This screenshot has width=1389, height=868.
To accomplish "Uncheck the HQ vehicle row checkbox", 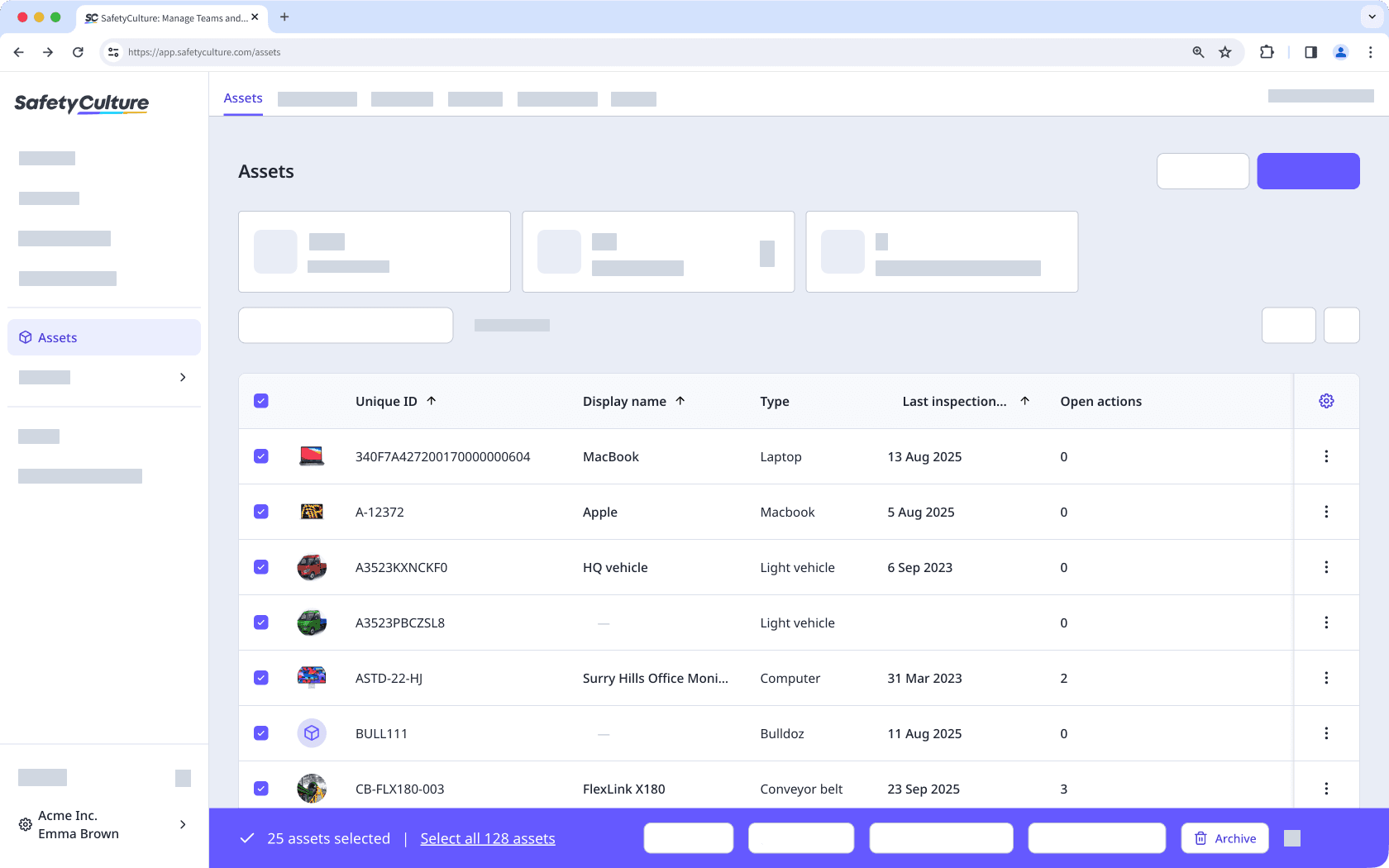I will pos(261,567).
